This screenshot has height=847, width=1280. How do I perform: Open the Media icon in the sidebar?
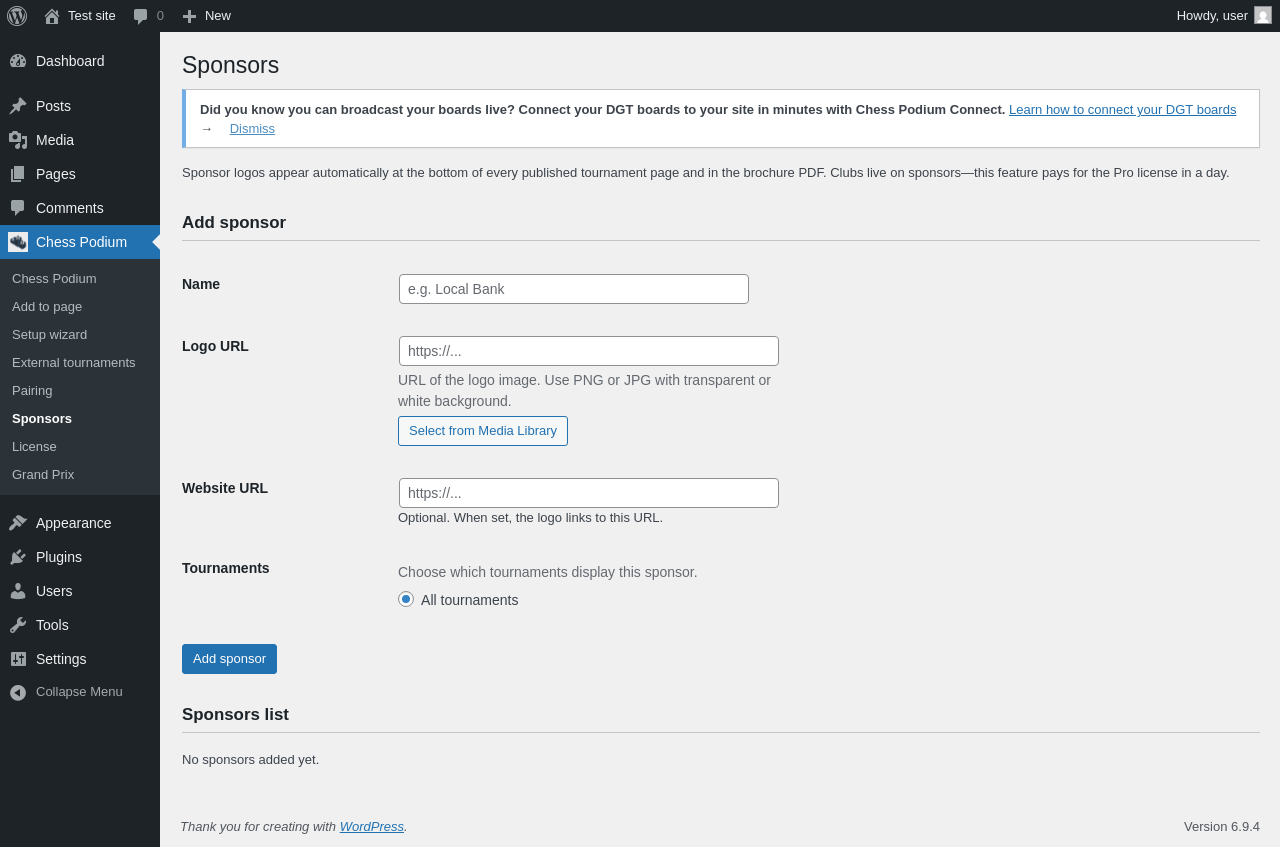(18, 140)
